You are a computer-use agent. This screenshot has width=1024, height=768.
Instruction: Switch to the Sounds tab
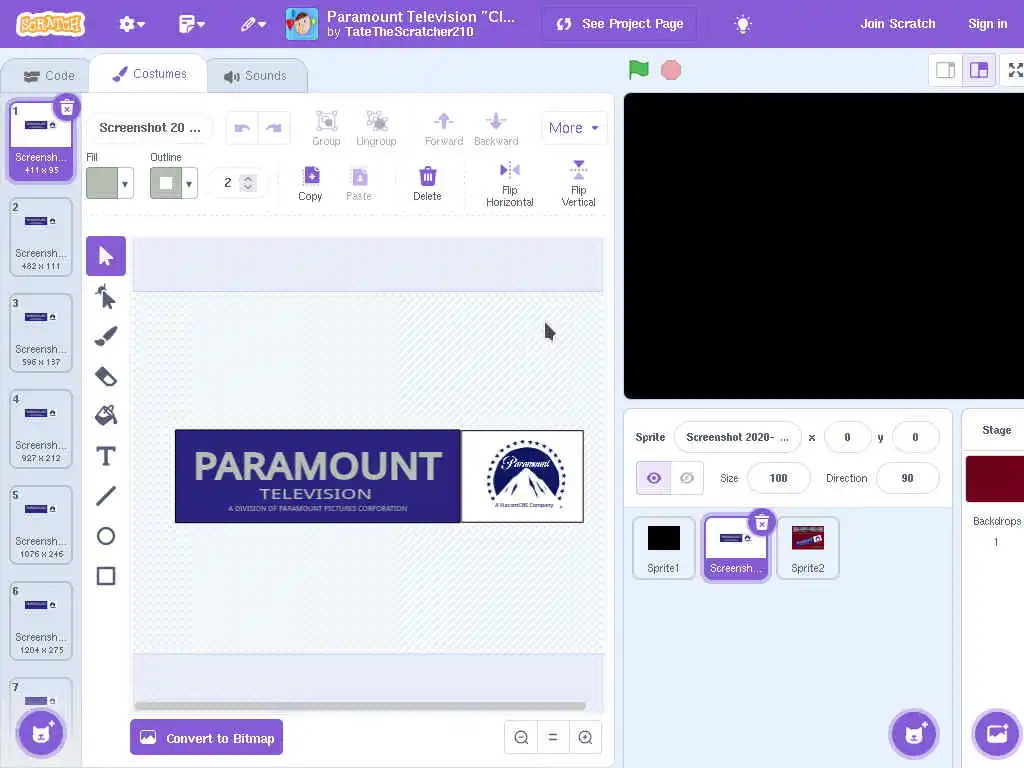pyautogui.click(x=255, y=76)
